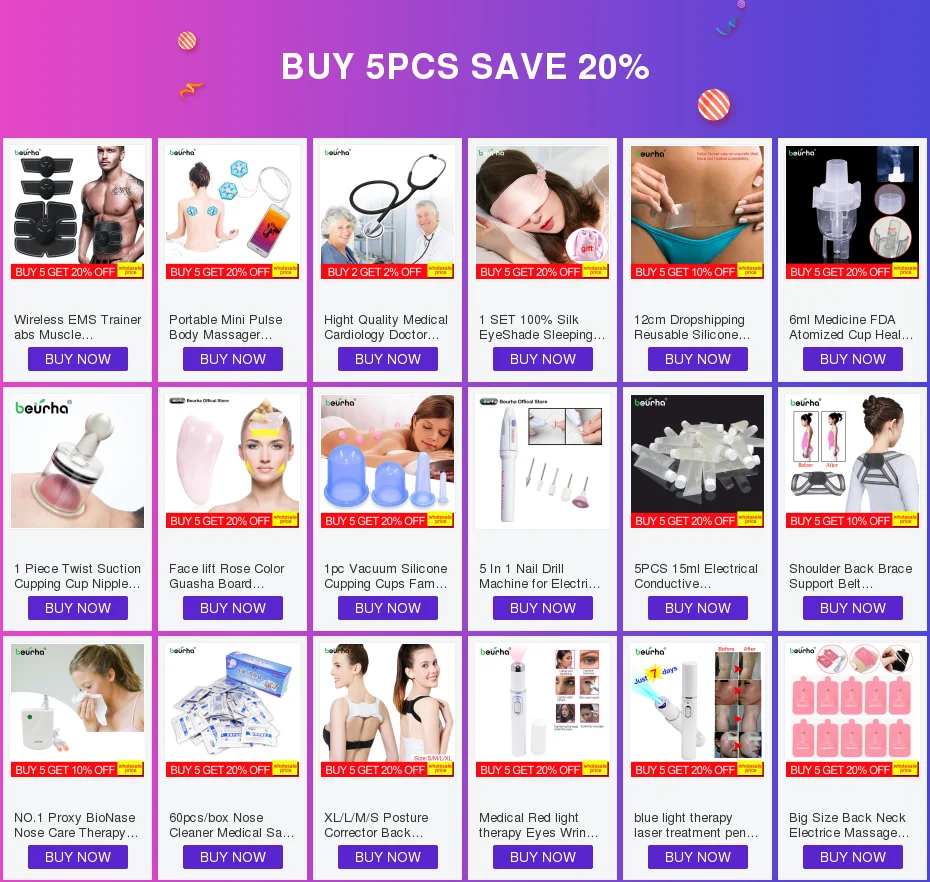Open the Silk EyeShade Sleeping mask image
This screenshot has width=930, height=882.
point(543,212)
